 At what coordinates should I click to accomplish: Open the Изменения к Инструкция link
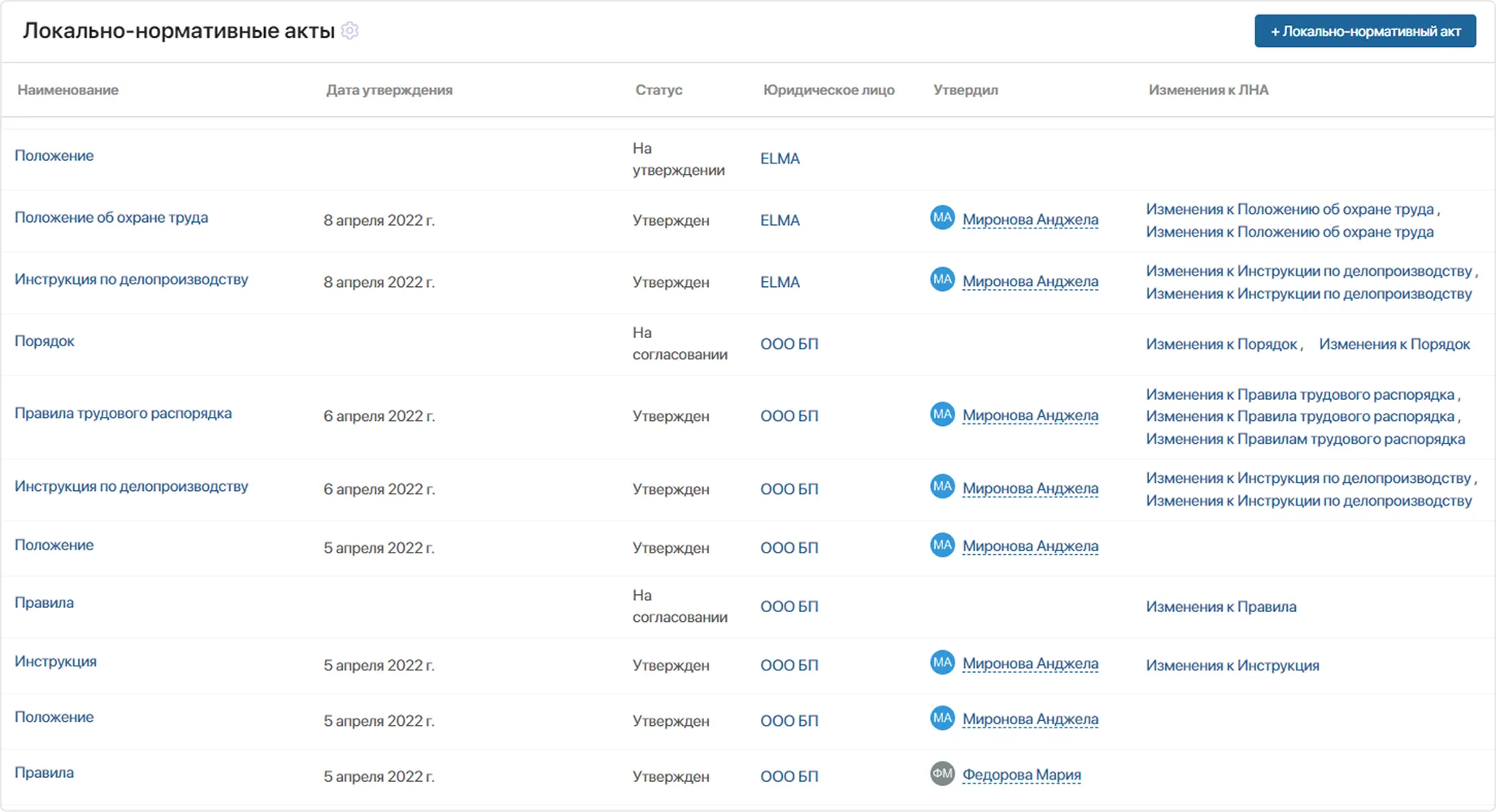(1232, 666)
